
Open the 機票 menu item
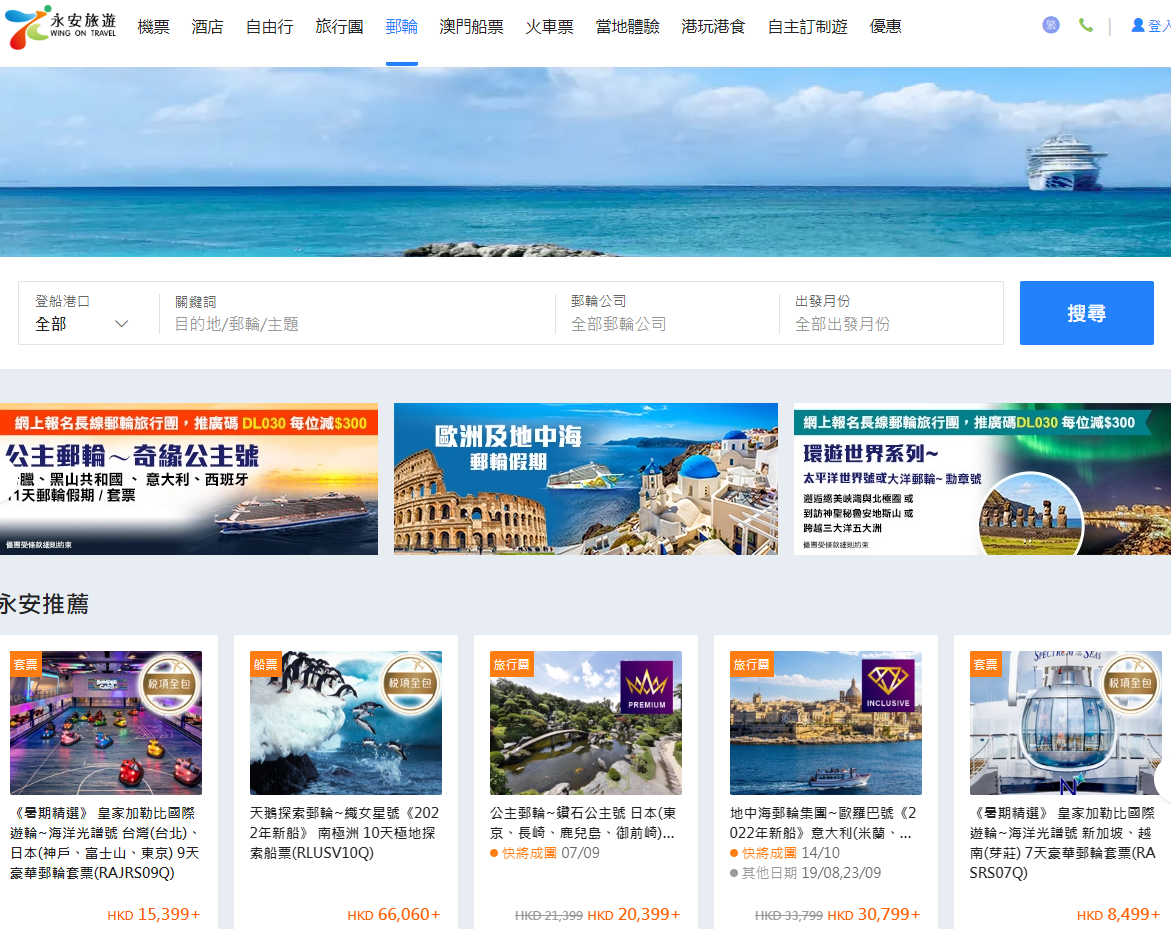pos(154,27)
